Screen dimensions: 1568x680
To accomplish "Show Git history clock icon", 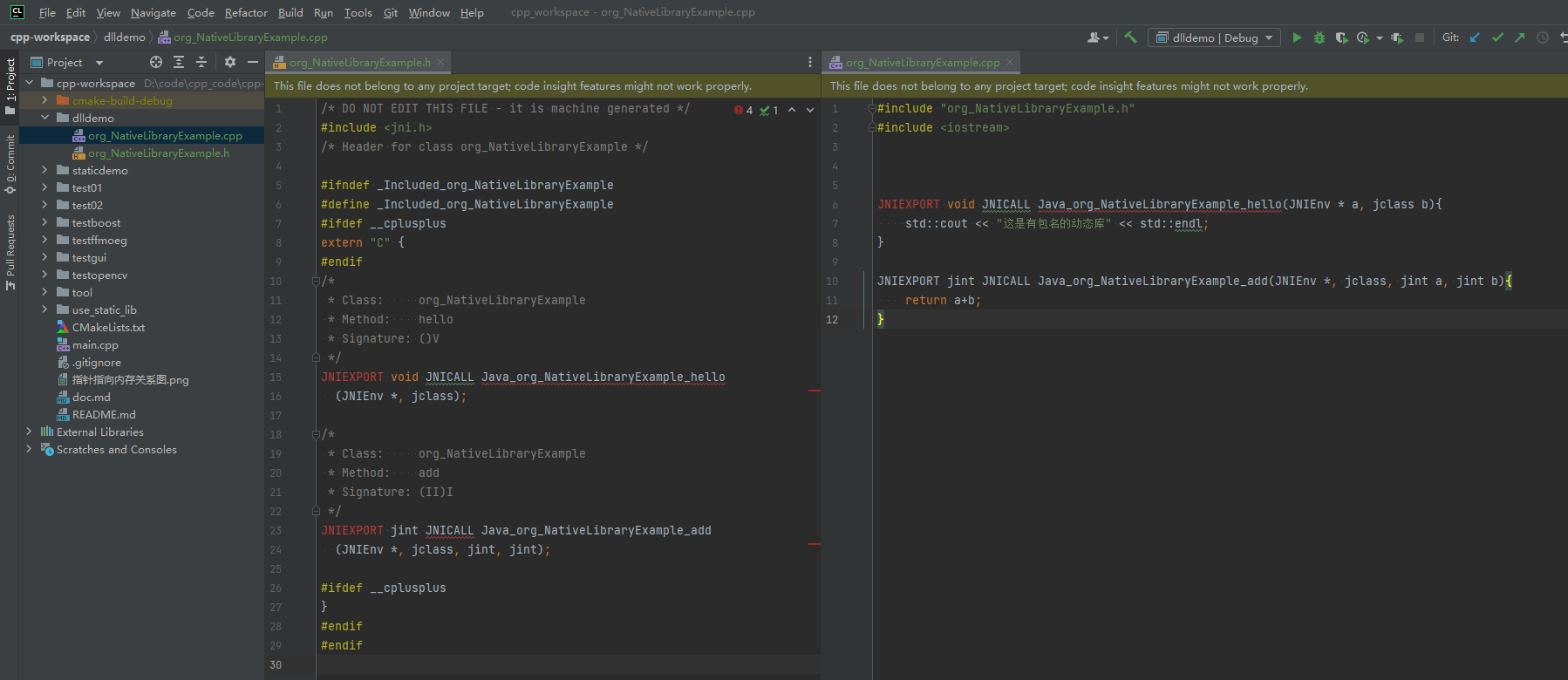I will click(x=1543, y=37).
